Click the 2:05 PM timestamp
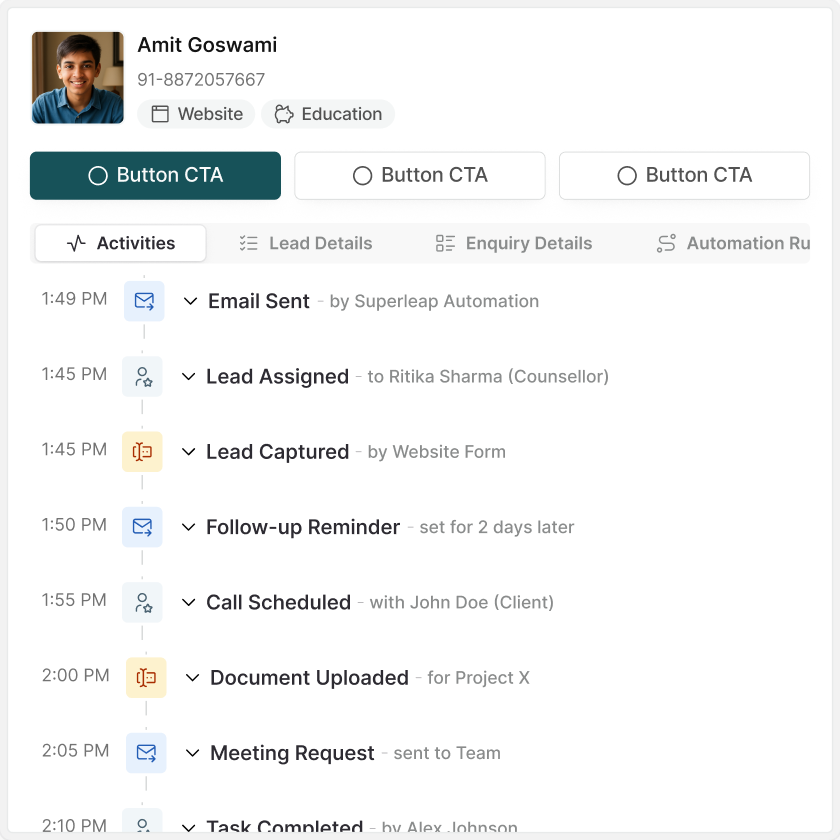This screenshot has height=840, width=840. tap(76, 751)
